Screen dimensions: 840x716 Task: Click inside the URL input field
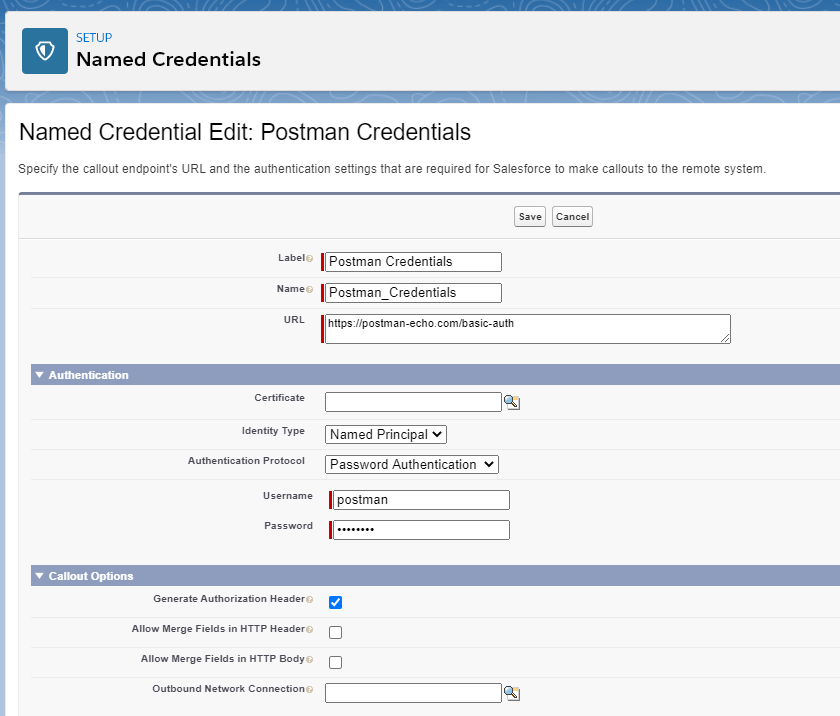[520, 328]
